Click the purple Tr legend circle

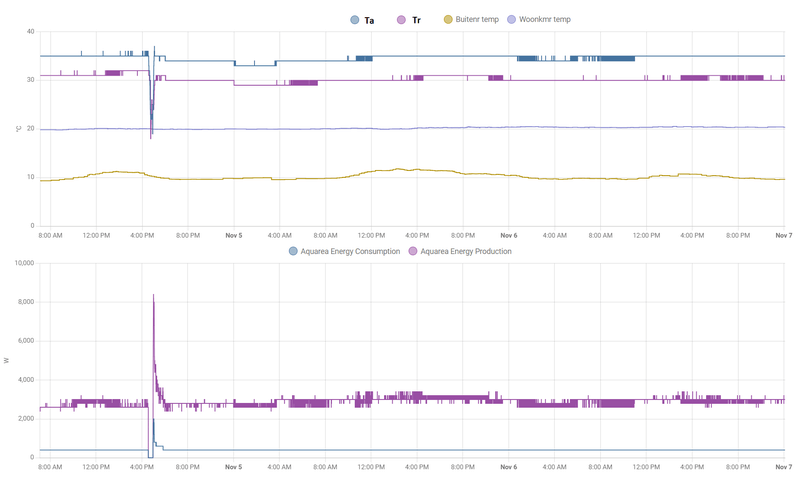click(401, 20)
